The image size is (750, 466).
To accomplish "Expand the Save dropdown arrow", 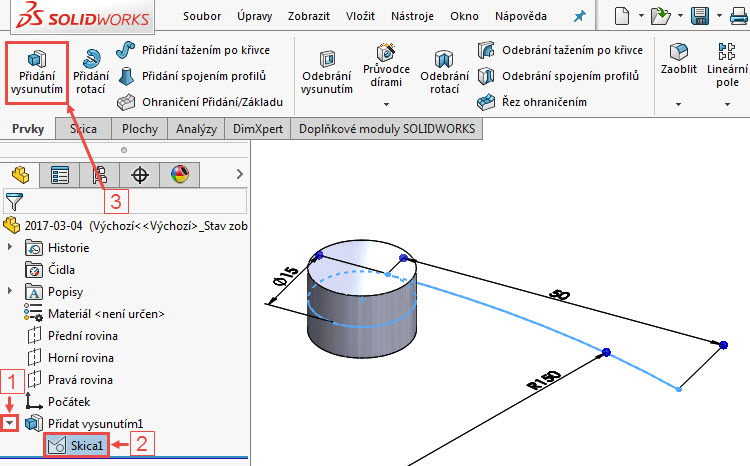I will [x=719, y=16].
